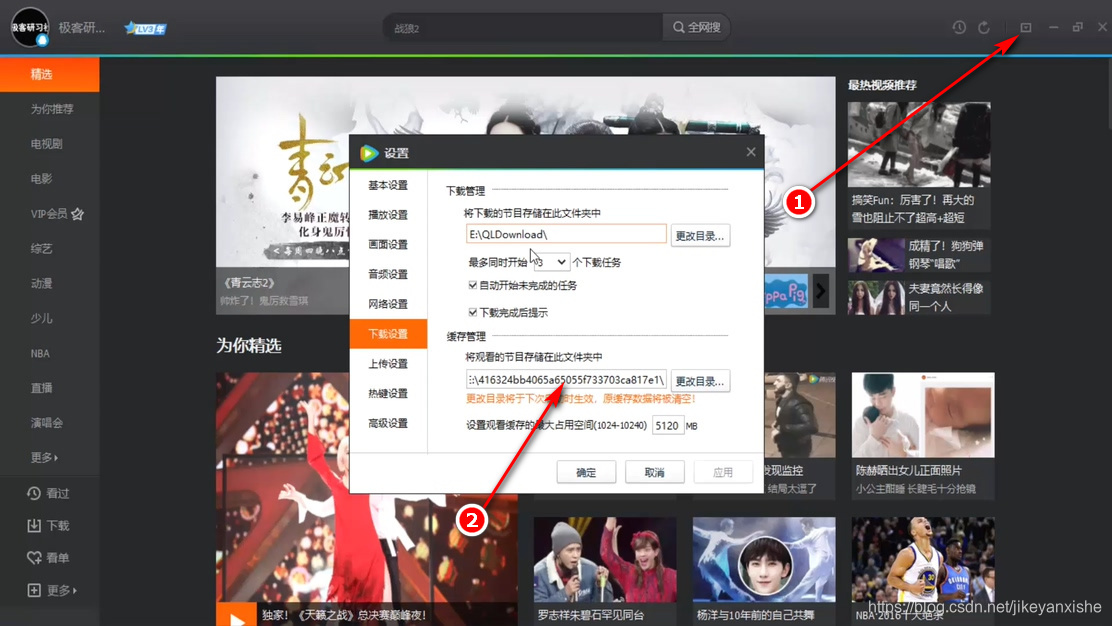
Task: Open the watch history clock icon in title bar
Action: coord(959,28)
